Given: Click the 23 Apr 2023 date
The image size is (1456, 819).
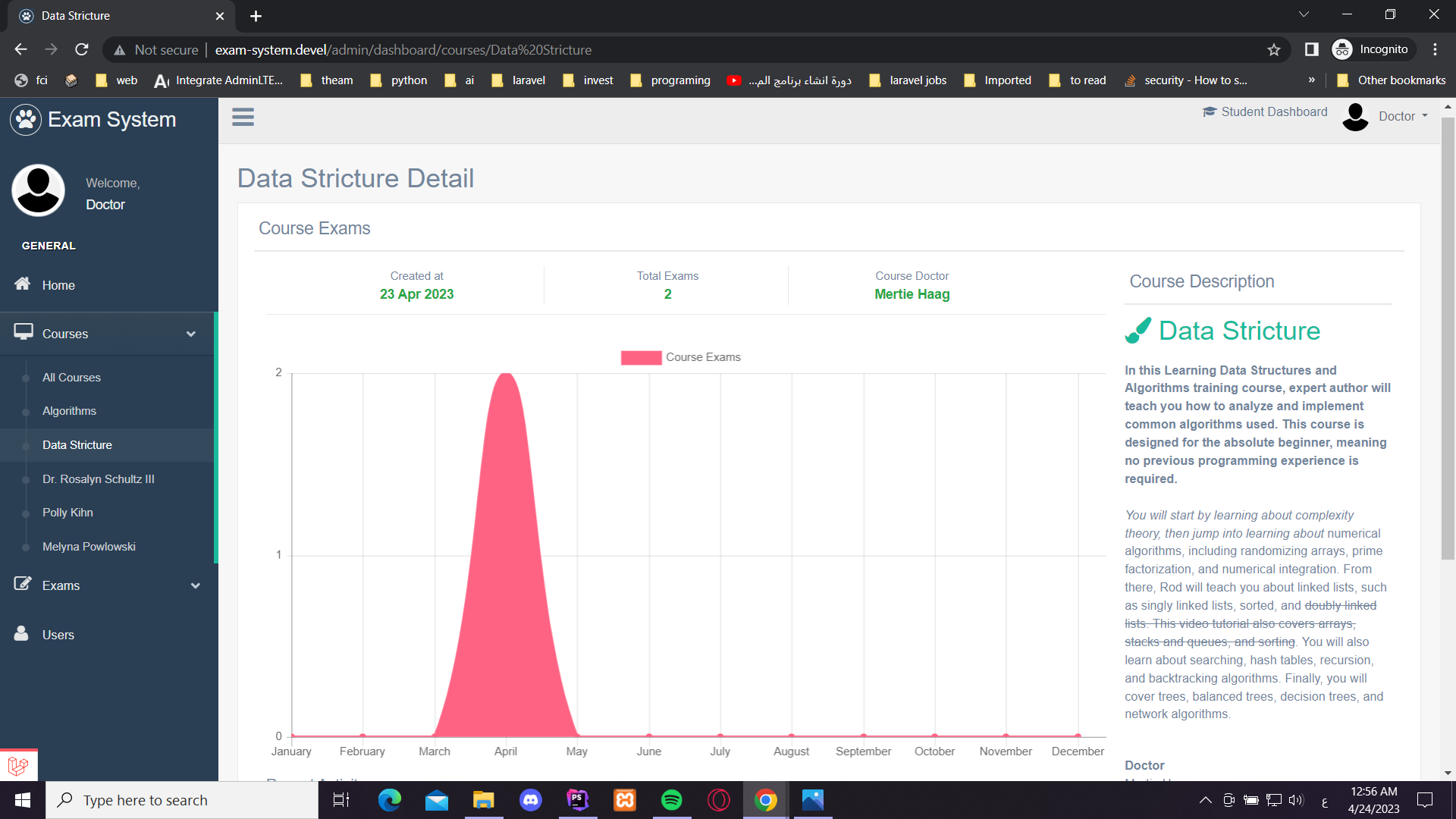Looking at the screenshot, I should 416,294.
